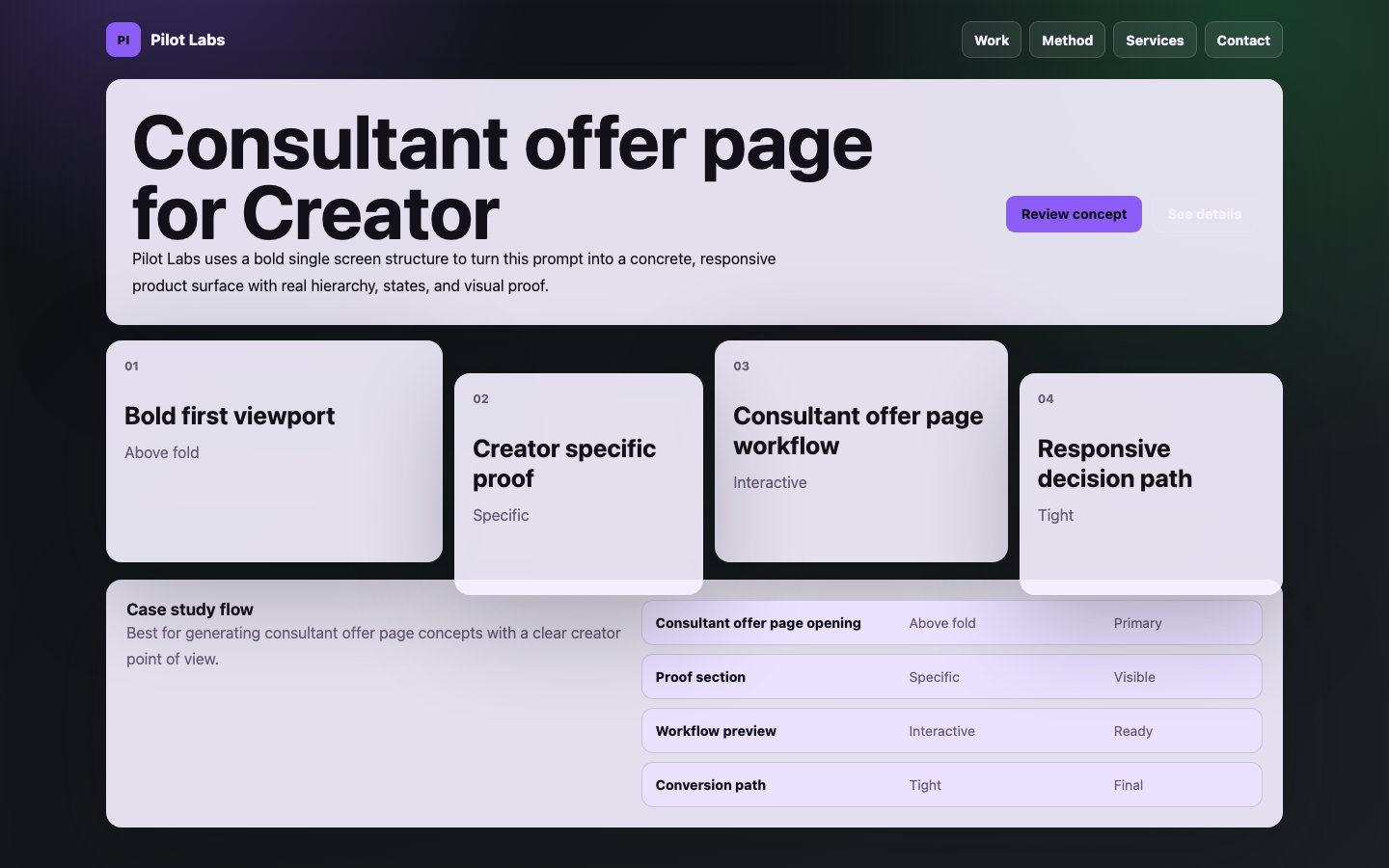Click the 04 card number label
Screen dimensions: 1389x868
[x=1046, y=399]
